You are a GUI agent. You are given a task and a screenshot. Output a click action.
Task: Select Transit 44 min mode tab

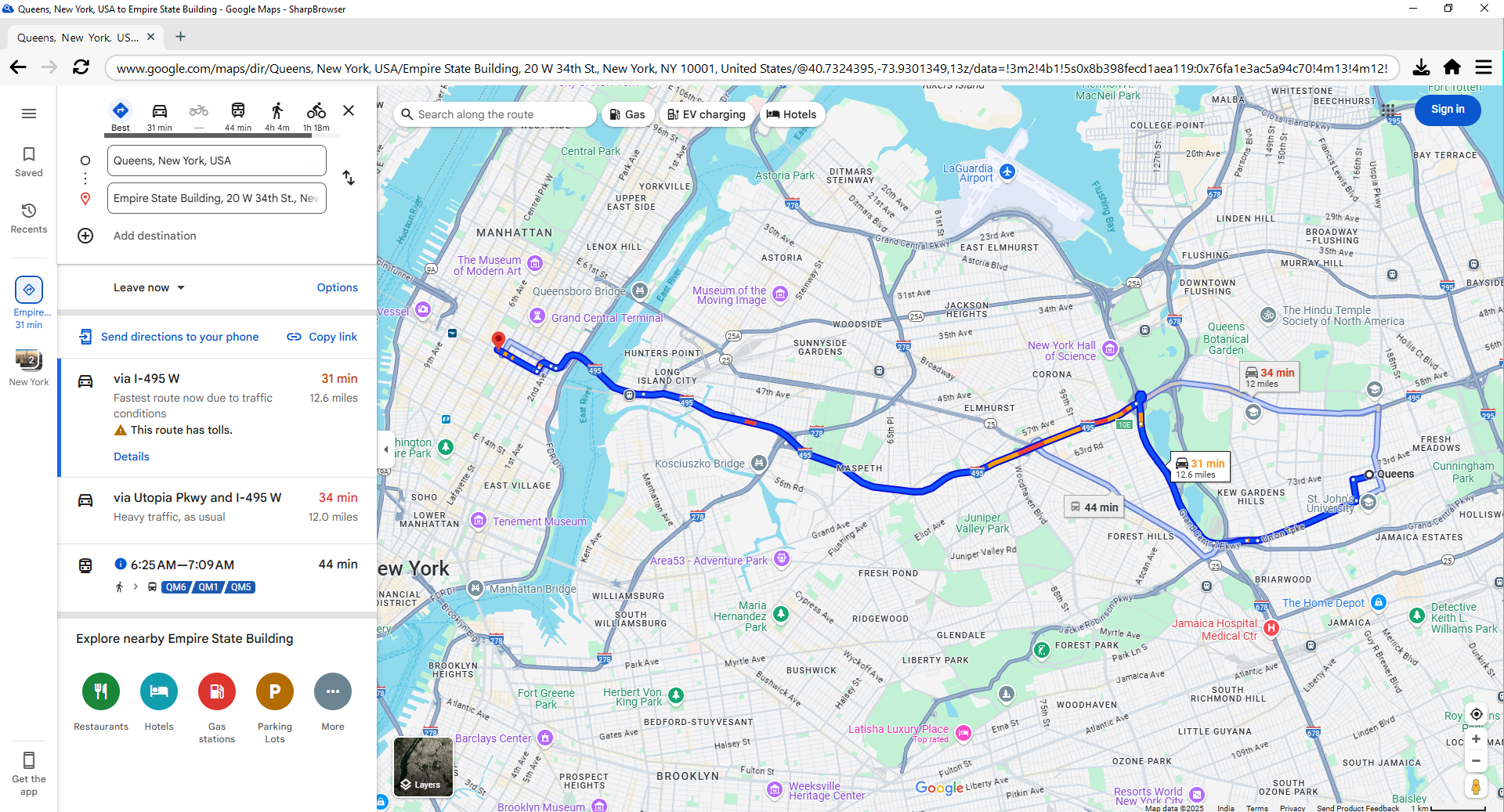pyautogui.click(x=238, y=116)
